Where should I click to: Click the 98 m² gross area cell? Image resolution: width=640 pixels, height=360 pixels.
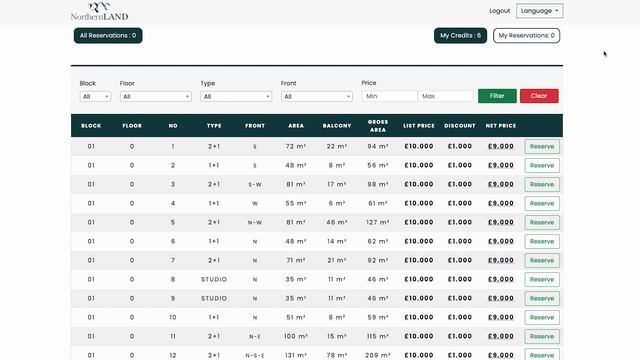point(378,184)
